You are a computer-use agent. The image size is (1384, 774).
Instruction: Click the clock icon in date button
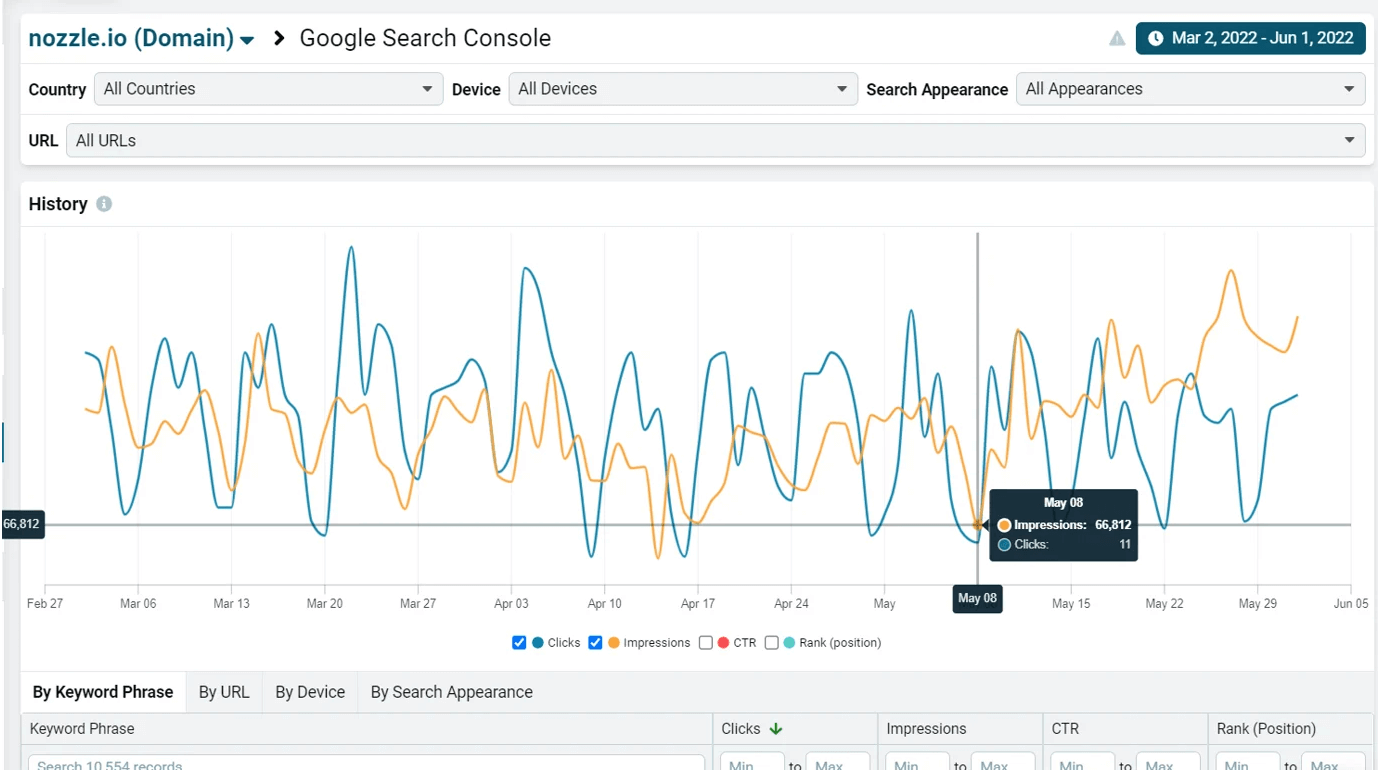tap(1155, 39)
